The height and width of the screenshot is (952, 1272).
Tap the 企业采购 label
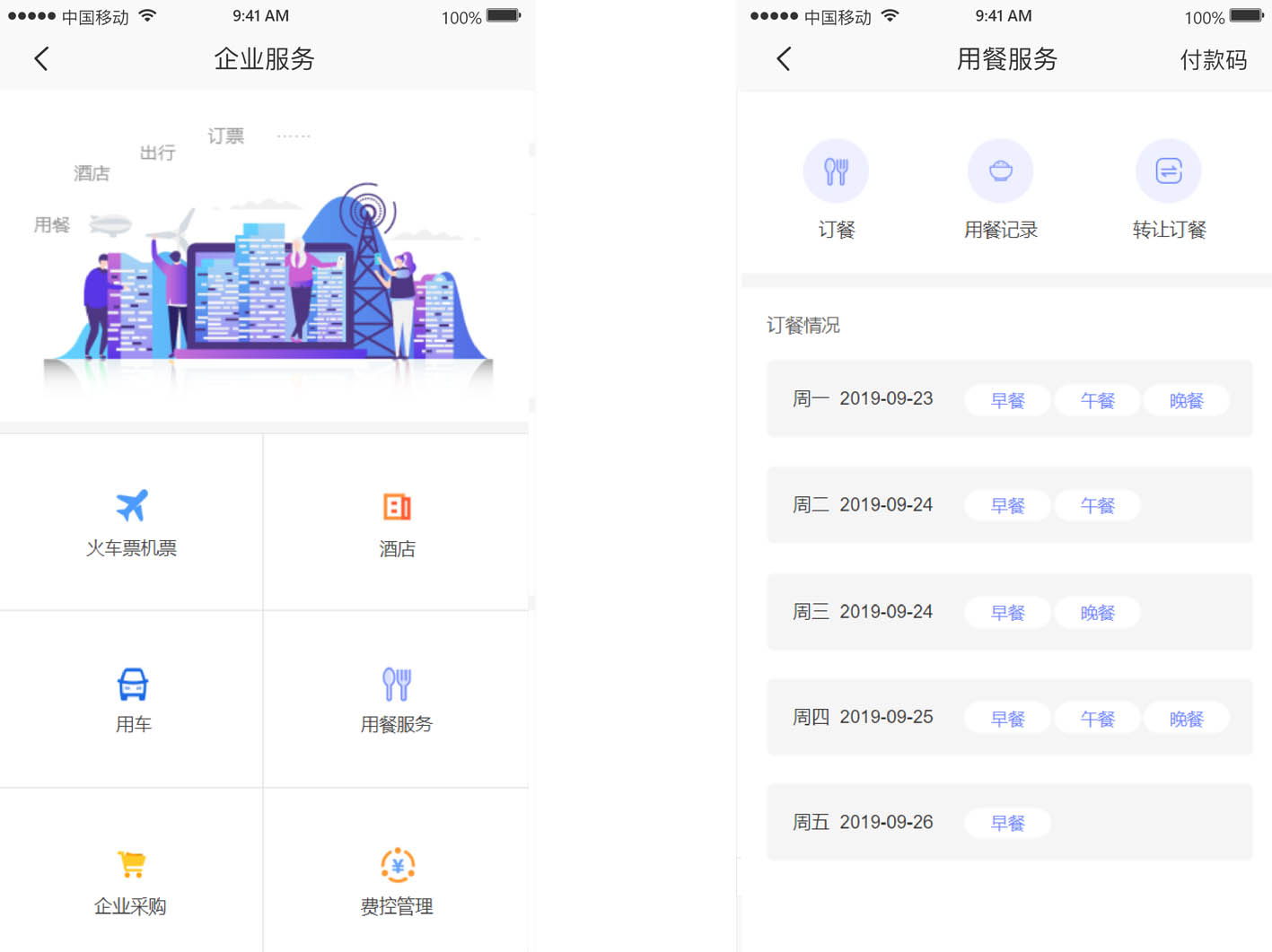(x=130, y=906)
